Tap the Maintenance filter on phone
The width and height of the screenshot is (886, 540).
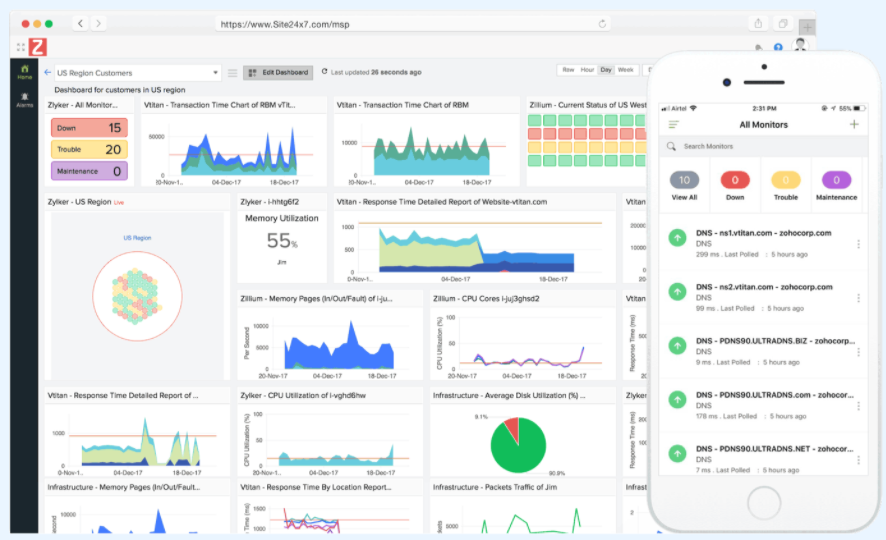pos(836,181)
